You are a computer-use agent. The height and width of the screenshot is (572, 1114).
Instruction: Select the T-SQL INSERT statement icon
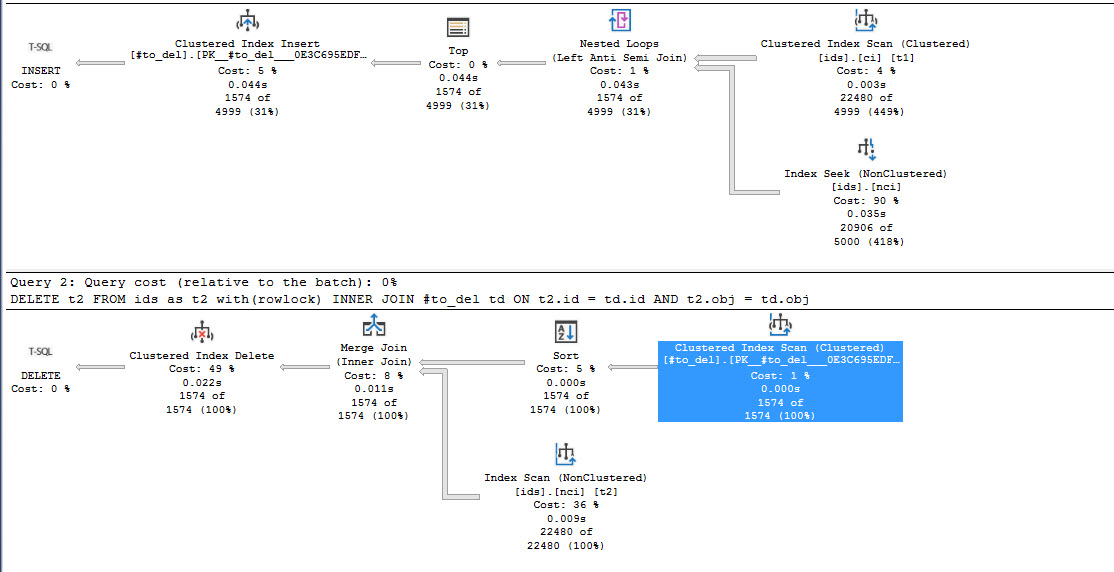point(40,48)
